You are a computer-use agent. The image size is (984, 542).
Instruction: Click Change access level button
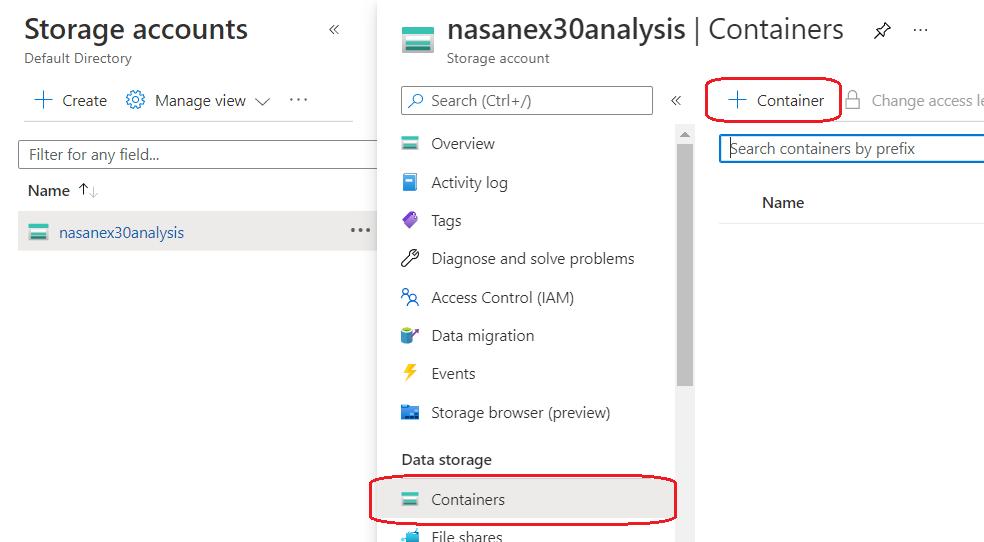tap(914, 100)
